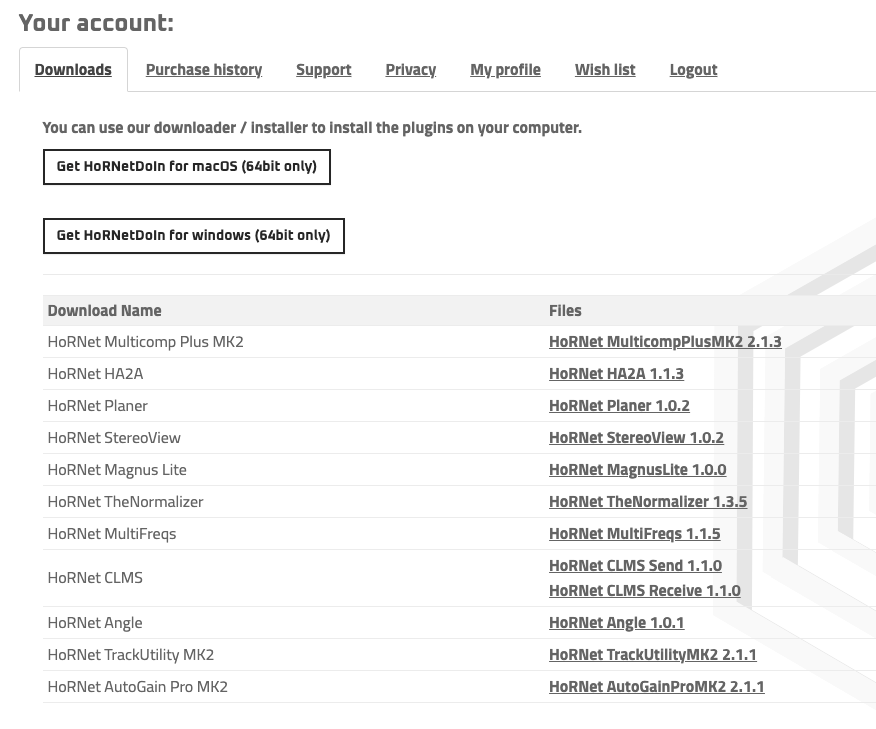Download HoRNet HA2A 1.1.3 file

pyautogui.click(x=616, y=374)
